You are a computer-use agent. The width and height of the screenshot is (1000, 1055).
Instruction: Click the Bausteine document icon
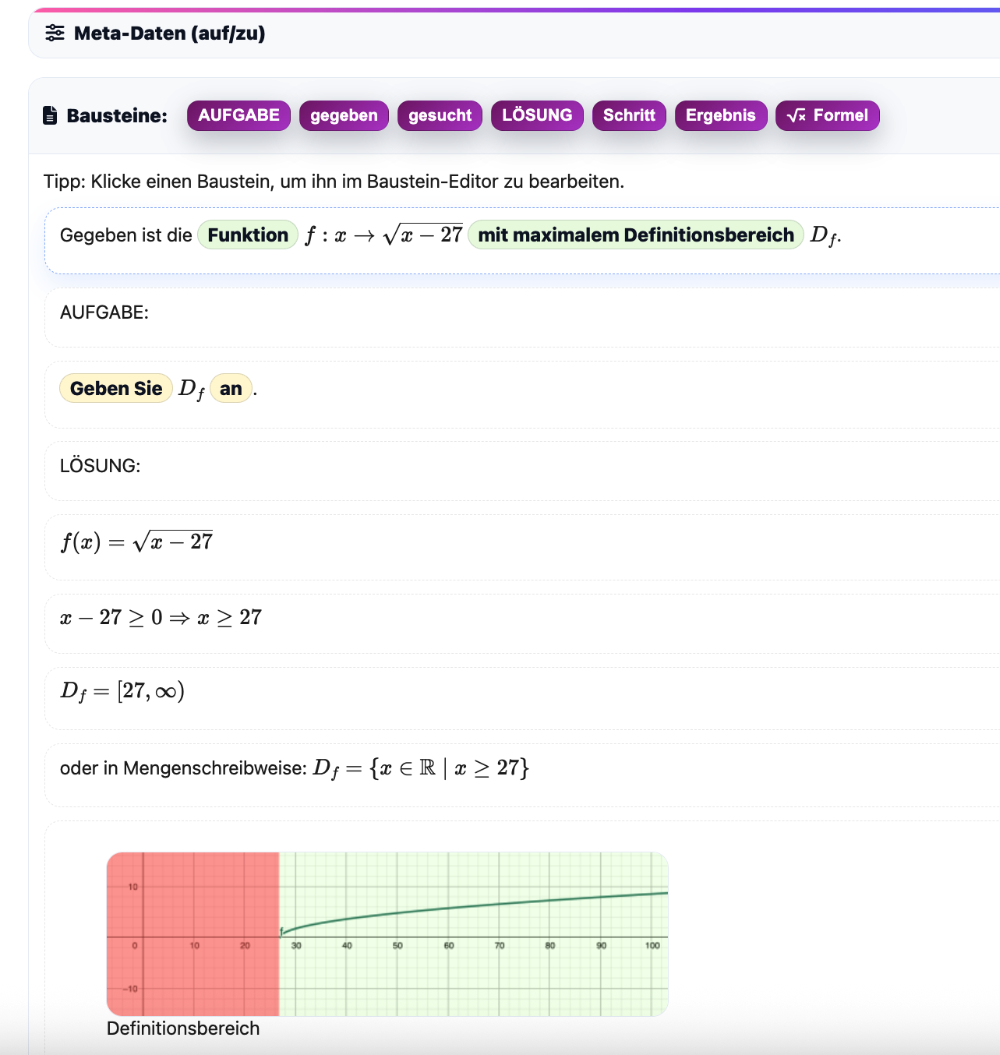point(51,116)
